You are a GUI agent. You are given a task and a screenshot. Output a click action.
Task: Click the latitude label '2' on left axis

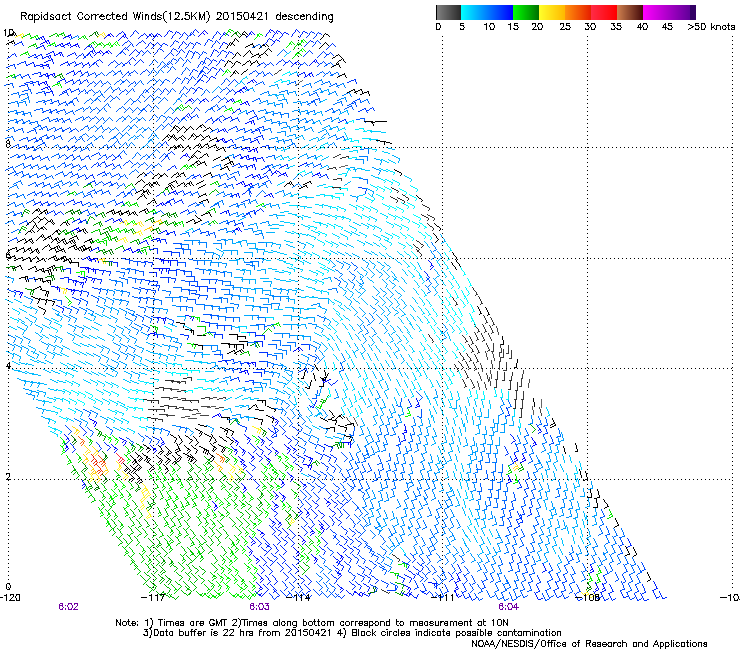[x=8, y=477]
